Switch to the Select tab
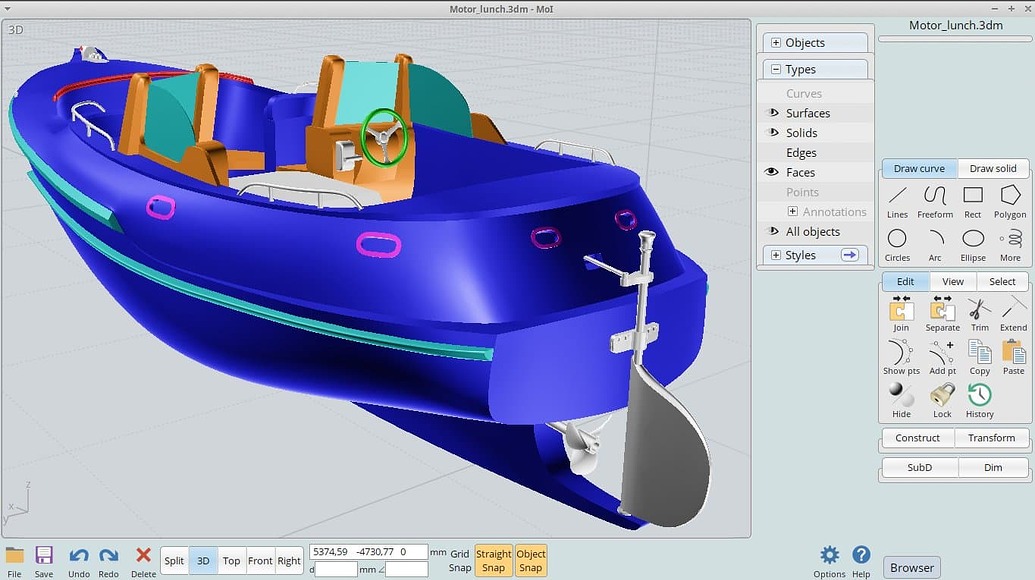Viewport: 1035px width, 580px height. [x=1002, y=281]
